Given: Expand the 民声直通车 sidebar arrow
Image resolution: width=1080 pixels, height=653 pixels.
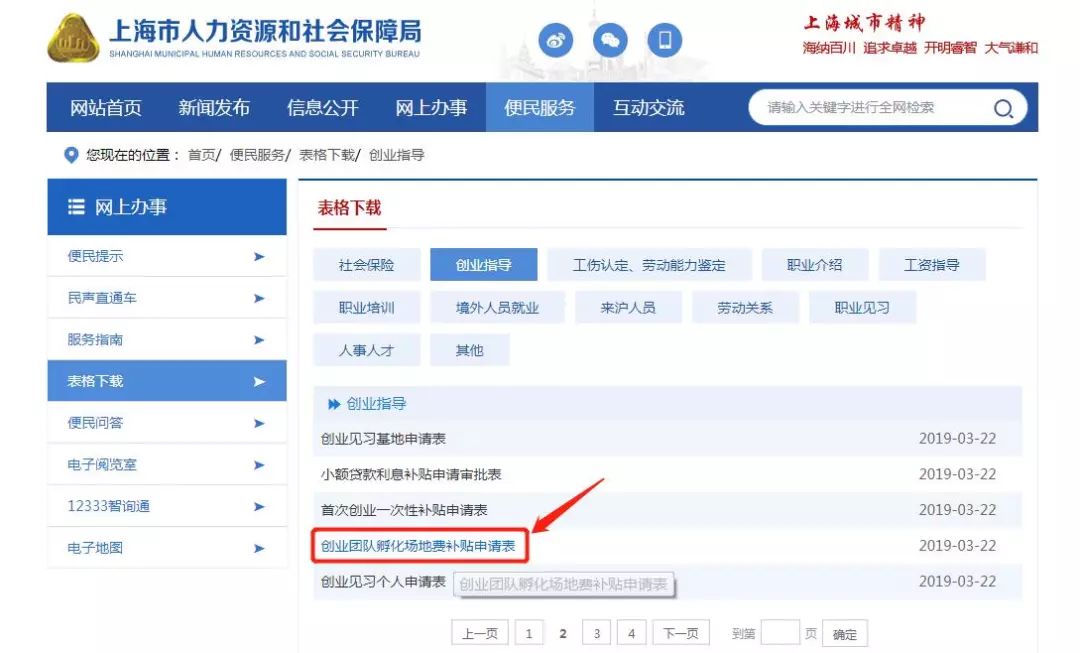Looking at the screenshot, I should (259, 298).
